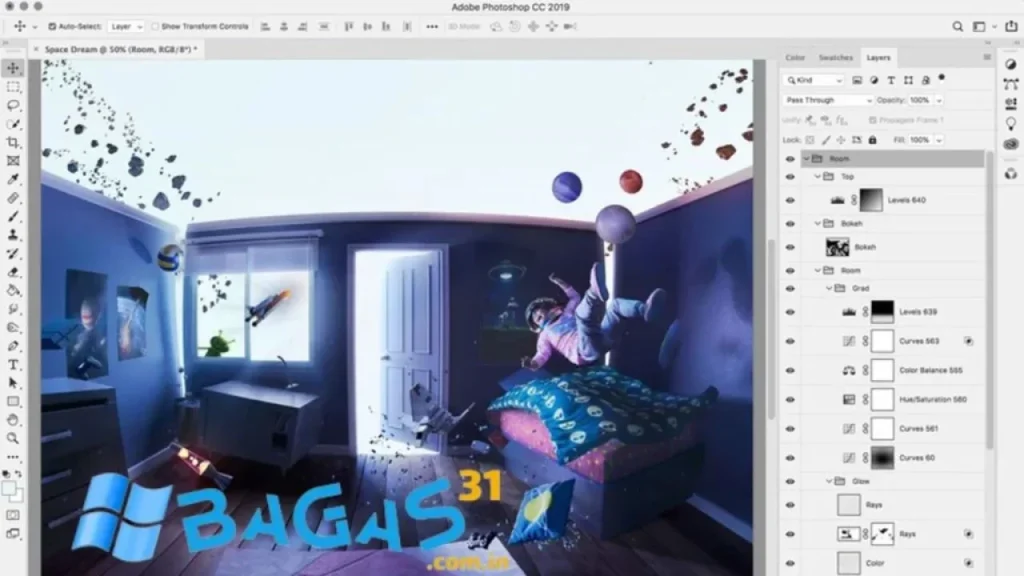Image resolution: width=1024 pixels, height=576 pixels.
Task: Collapse the Glow group folder
Action: 829,481
